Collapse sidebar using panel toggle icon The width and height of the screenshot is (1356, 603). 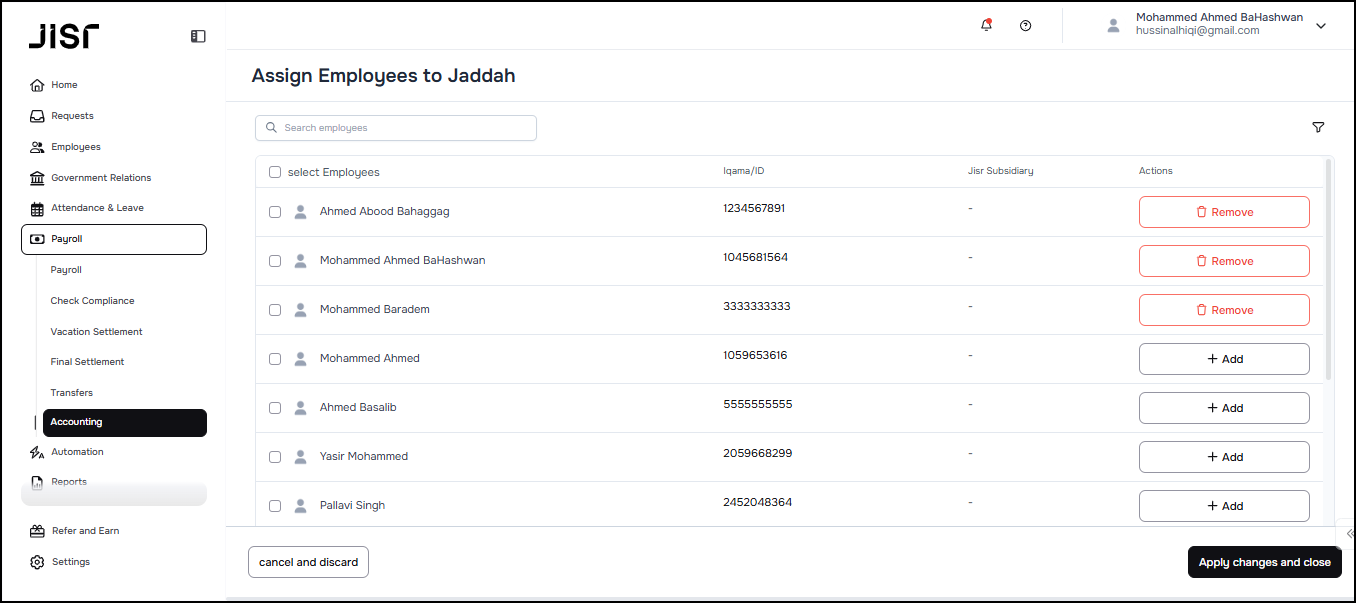coord(198,36)
